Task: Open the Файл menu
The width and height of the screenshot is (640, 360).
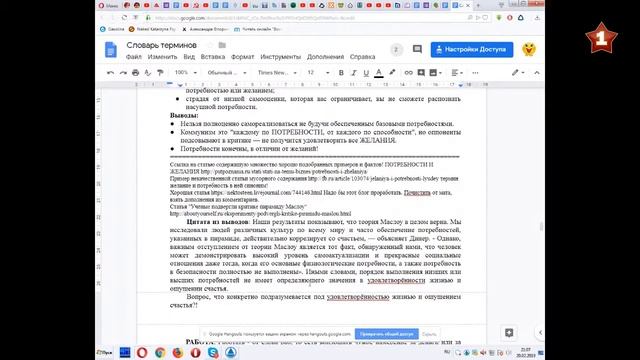Action: [x=133, y=57]
